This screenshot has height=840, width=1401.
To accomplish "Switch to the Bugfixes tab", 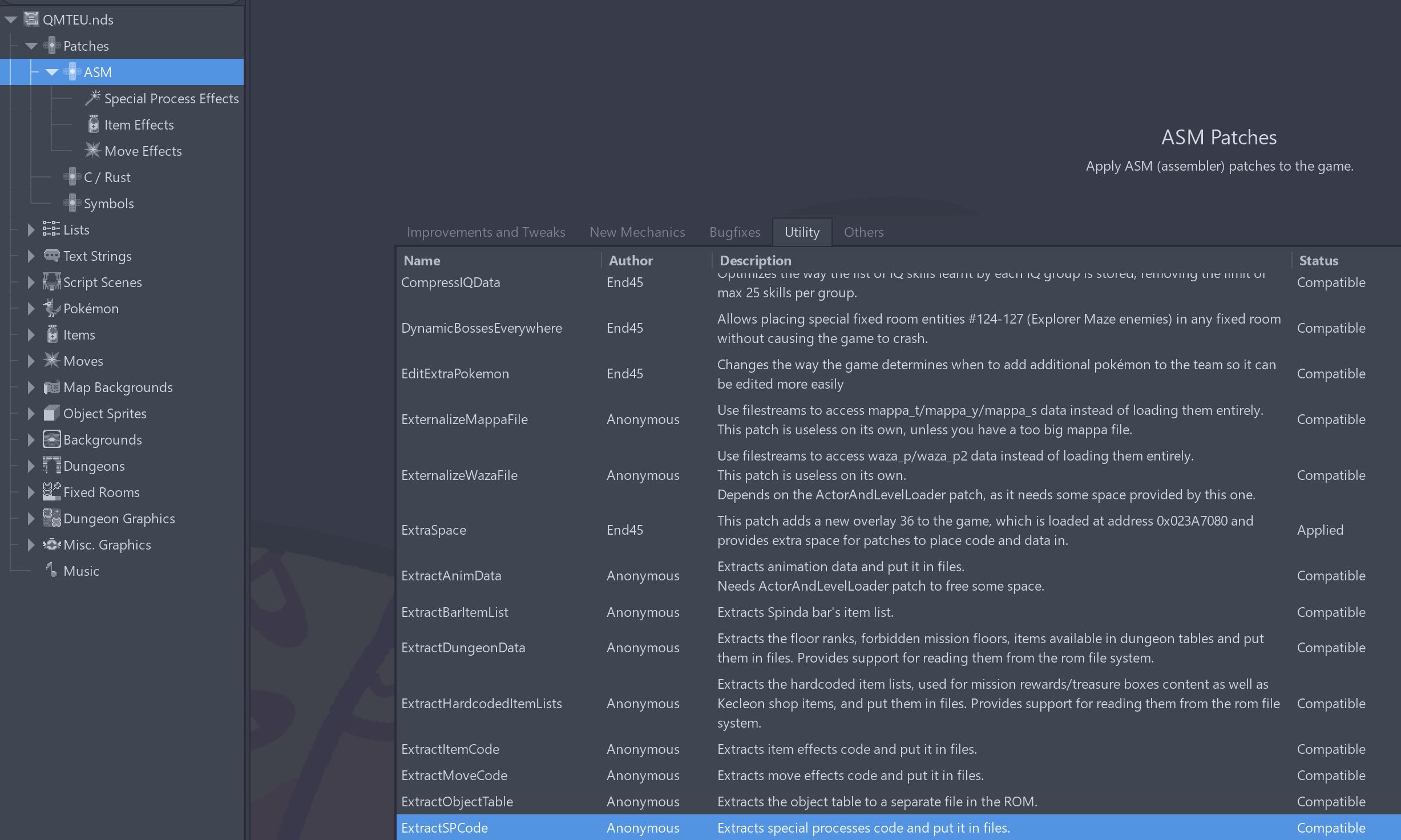I will pyautogui.click(x=734, y=232).
